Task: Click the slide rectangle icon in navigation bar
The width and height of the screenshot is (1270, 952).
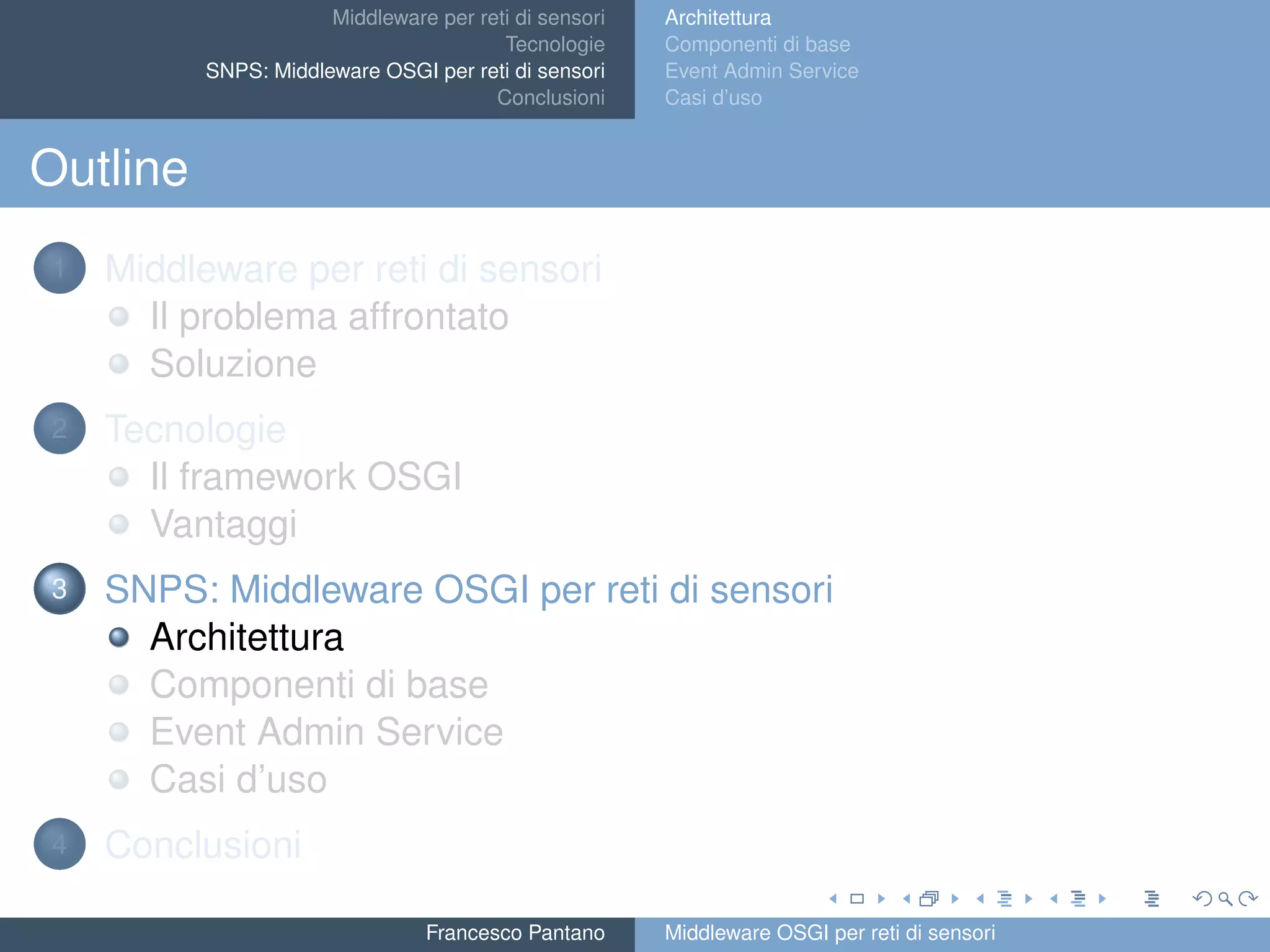Action: pyautogui.click(x=857, y=898)
